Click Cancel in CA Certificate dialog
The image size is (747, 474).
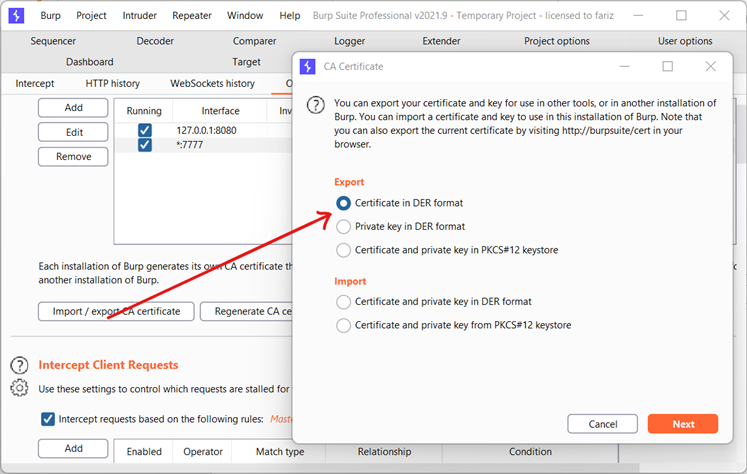603,424
